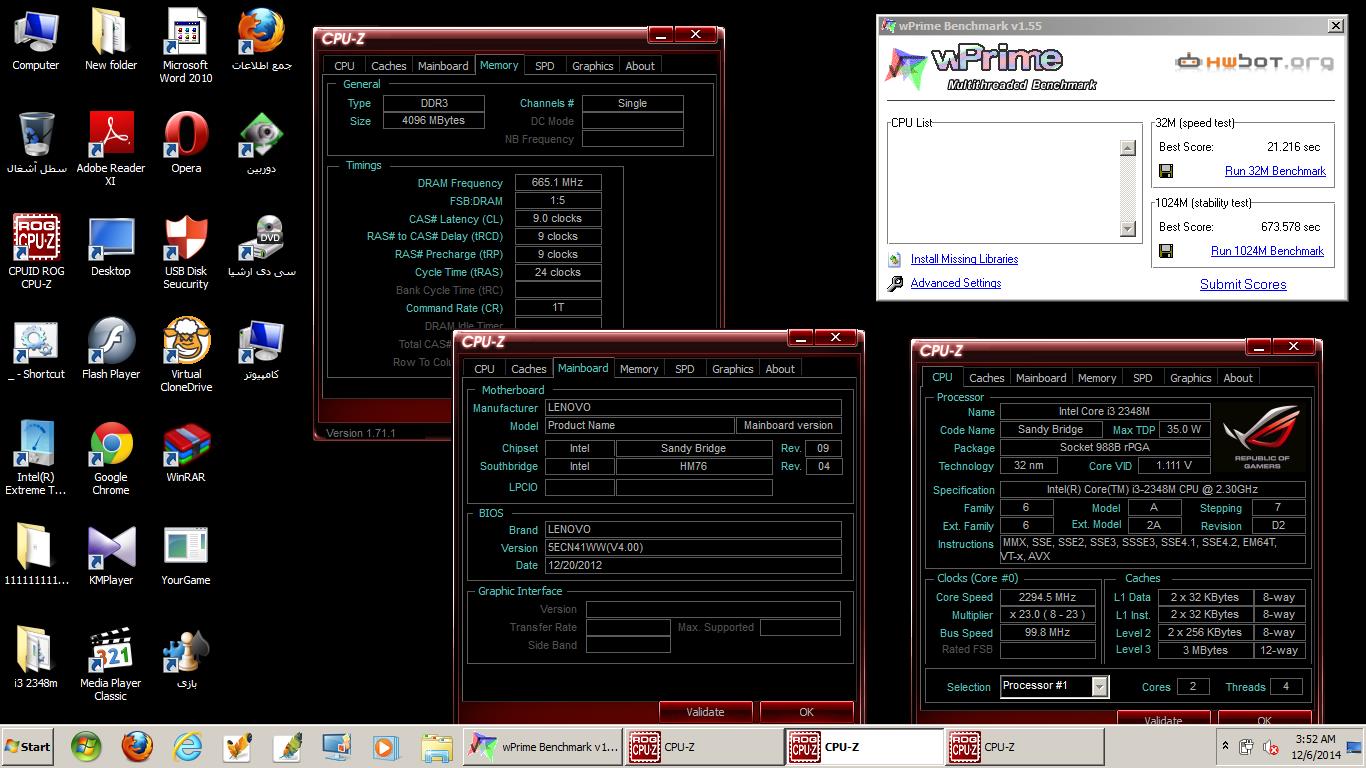Open CPUID ROG CPU-Z desktop shortcut
The width and height of the screenshot is (1366, 768).
(36, 252)
